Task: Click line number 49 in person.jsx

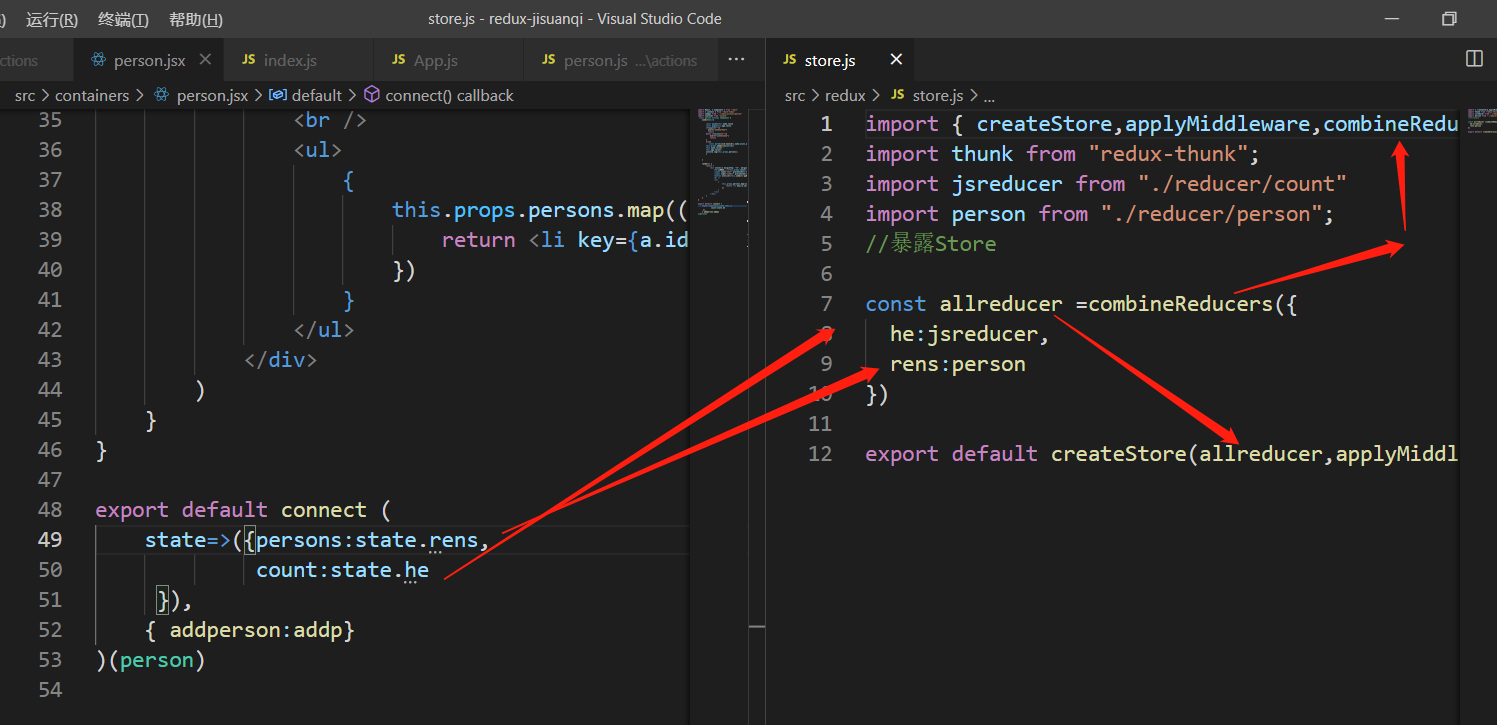Action: [50, 540]
